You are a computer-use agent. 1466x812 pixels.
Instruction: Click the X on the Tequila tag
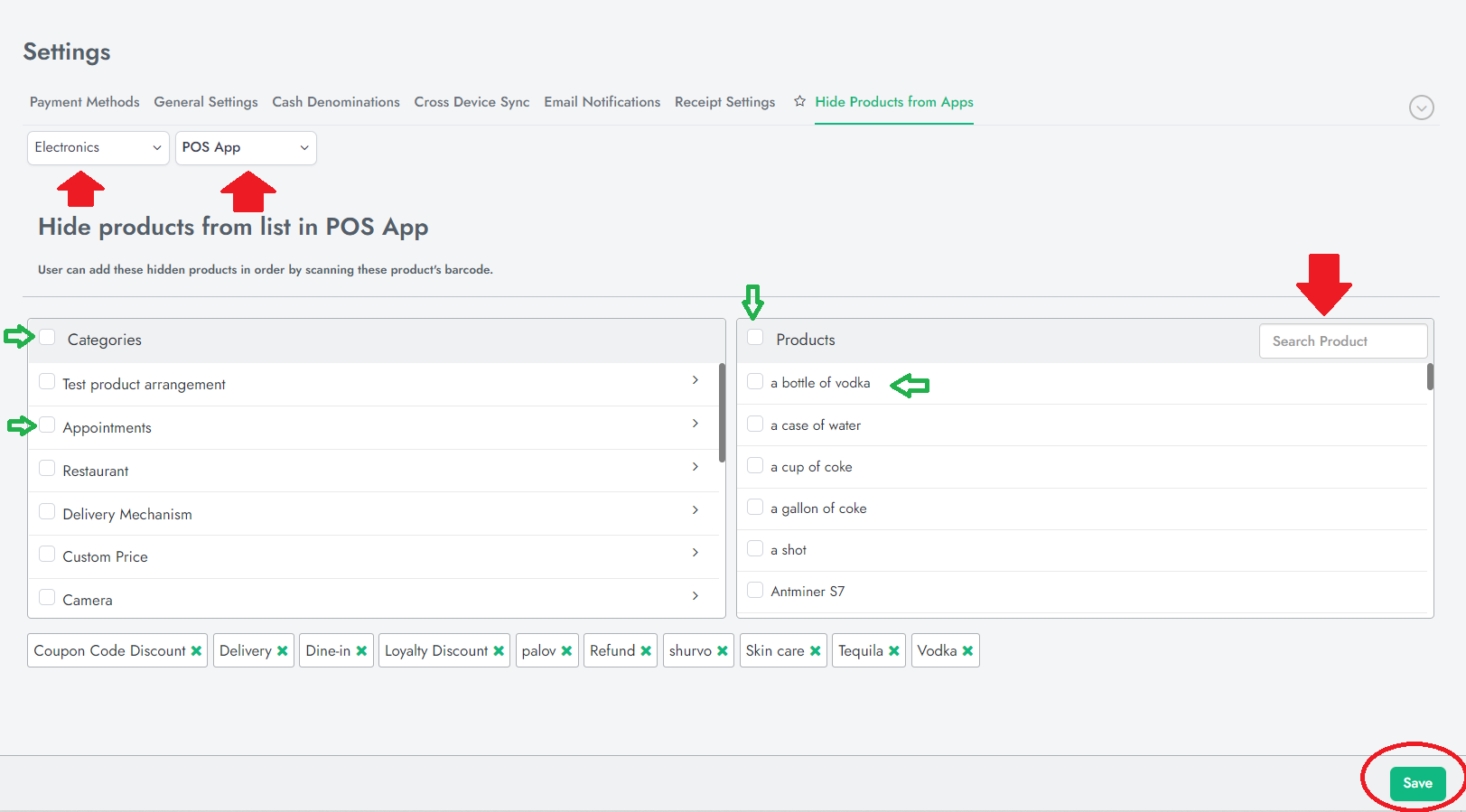click(894, 651)
